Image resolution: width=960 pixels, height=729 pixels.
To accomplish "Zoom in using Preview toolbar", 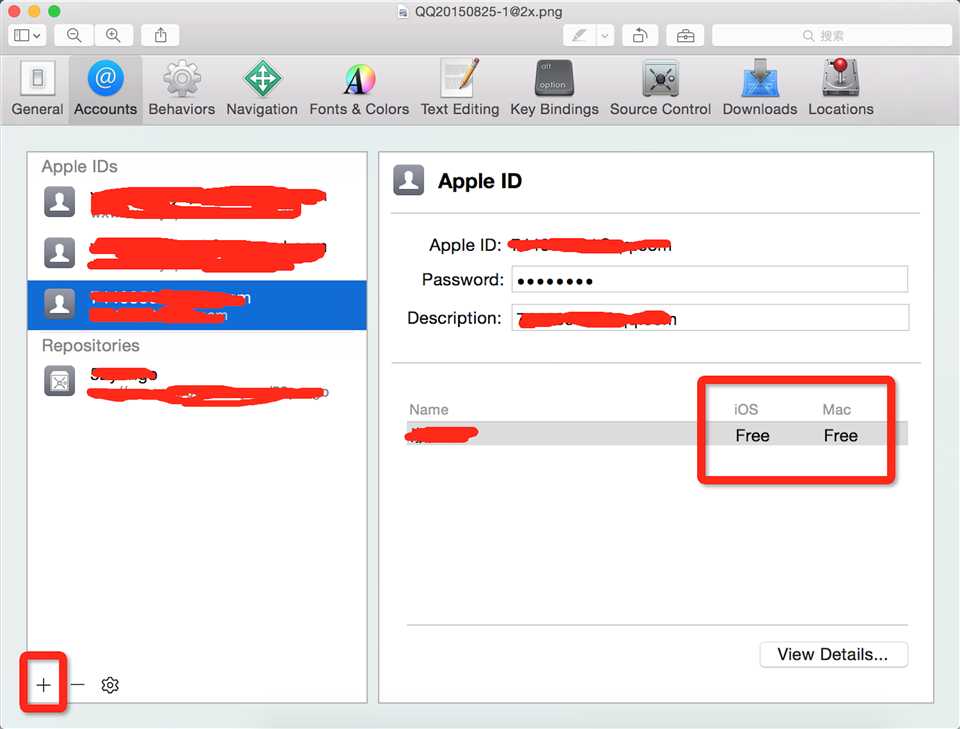I will click(x=113, y=36).
